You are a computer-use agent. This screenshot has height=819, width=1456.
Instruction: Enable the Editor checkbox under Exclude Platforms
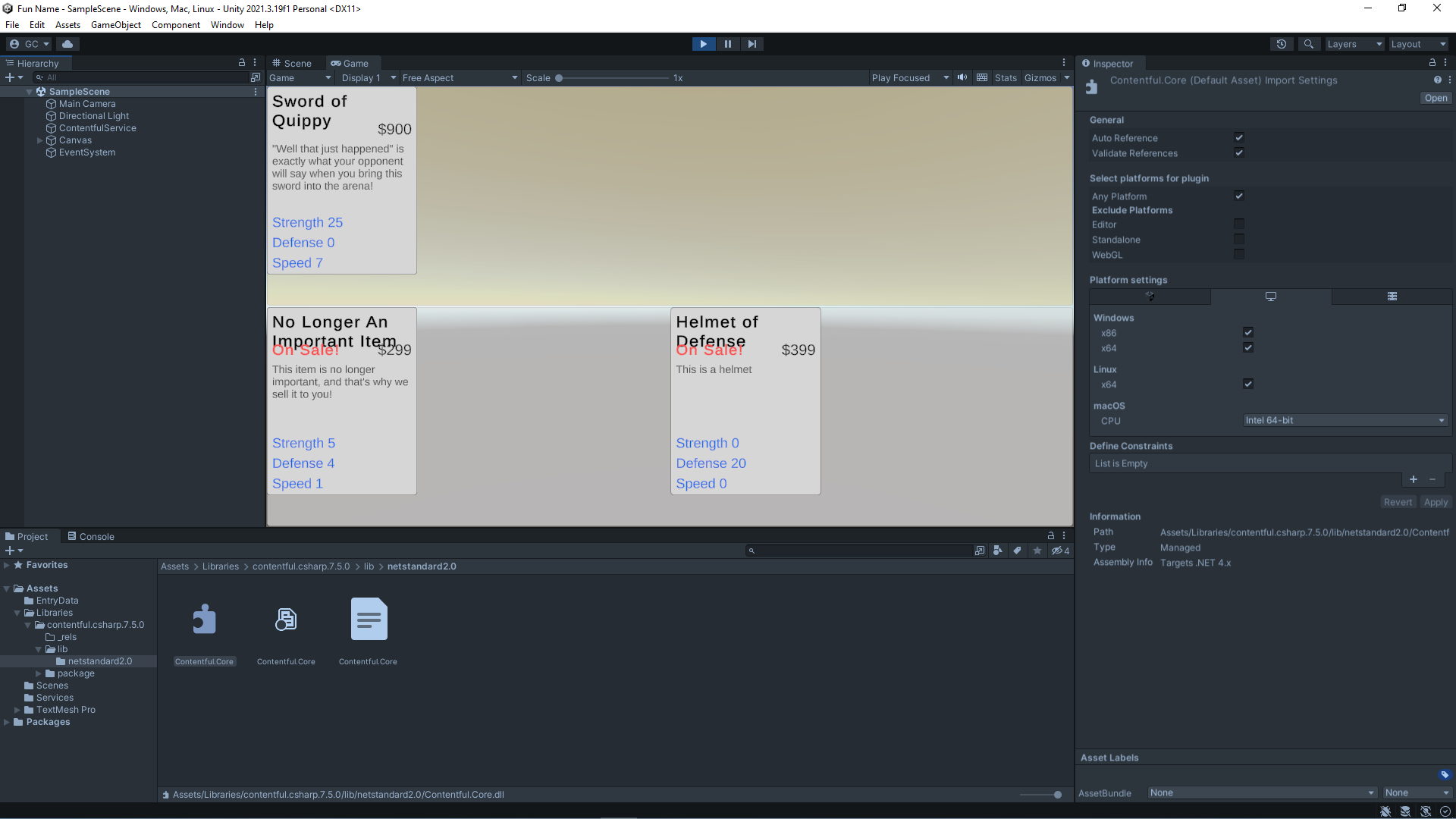(1239, 224)
